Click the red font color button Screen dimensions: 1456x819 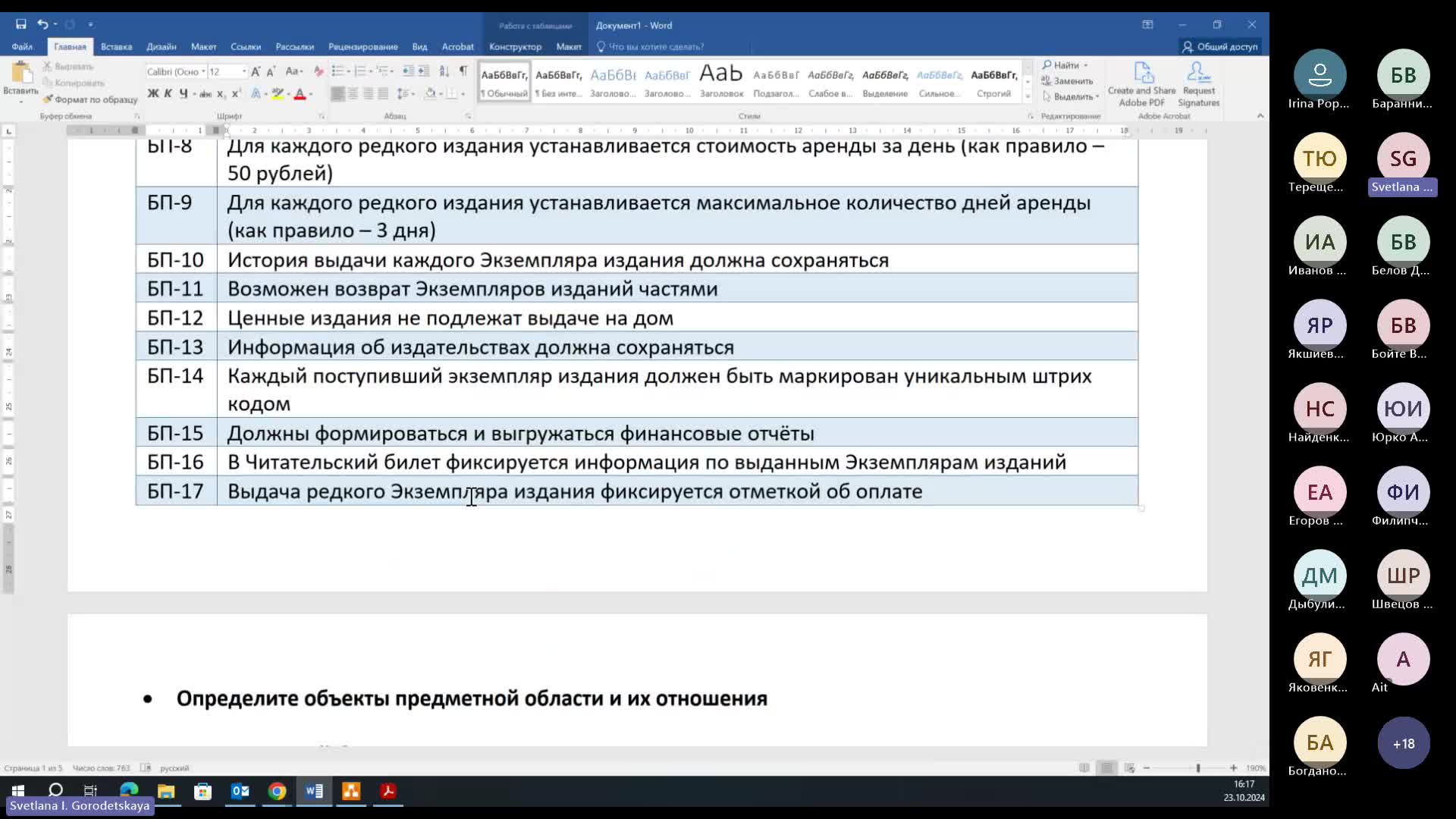pyautogui.click(x=300, y=93)
